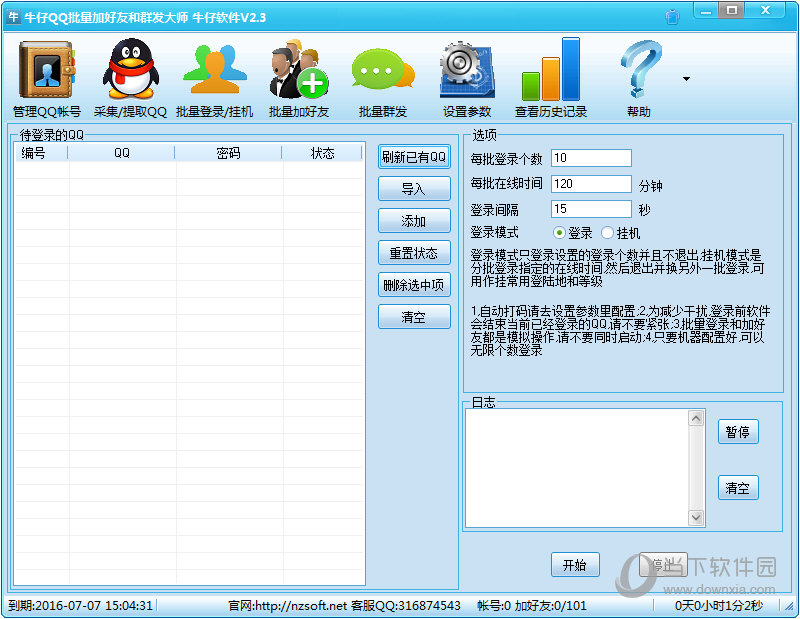
Task: Click the log scrollbar up arrow
Action: [696, 418]
